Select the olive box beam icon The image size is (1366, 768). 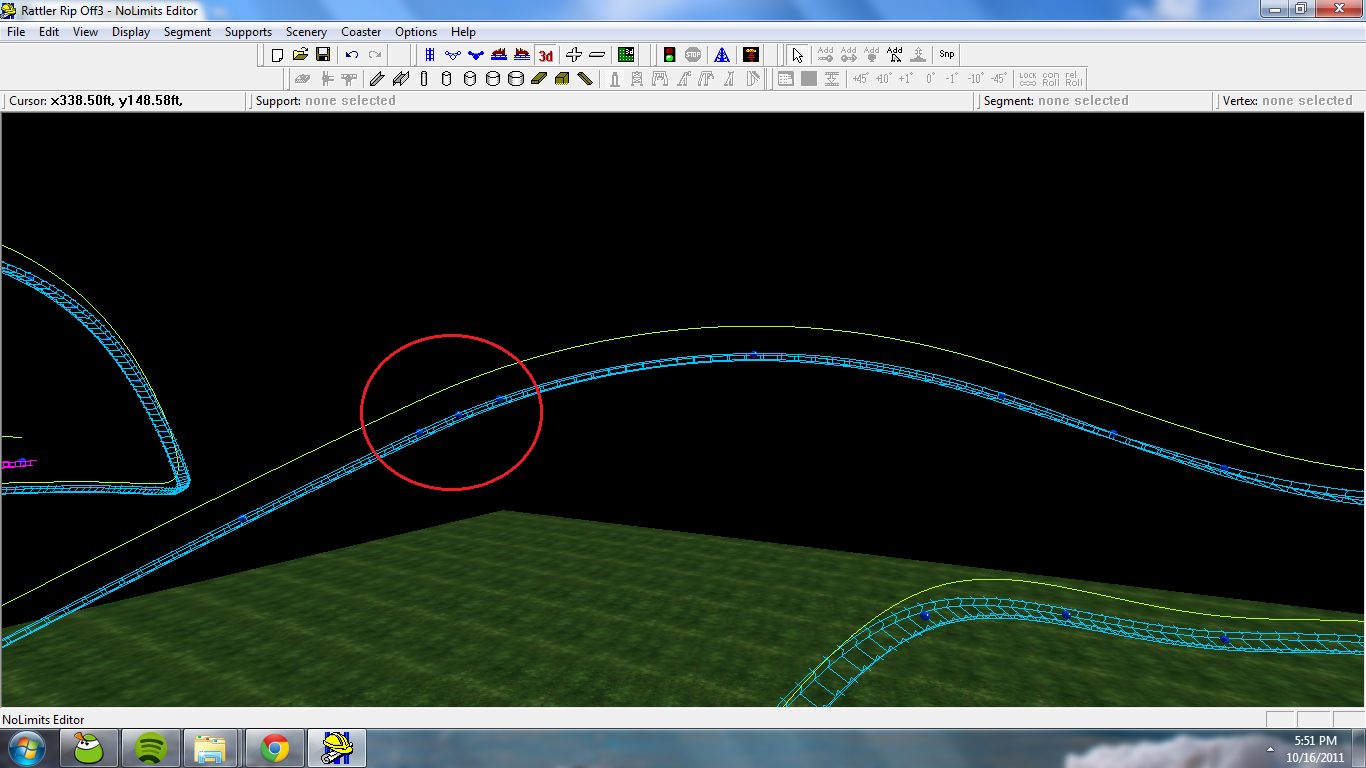tap(562, 78)
